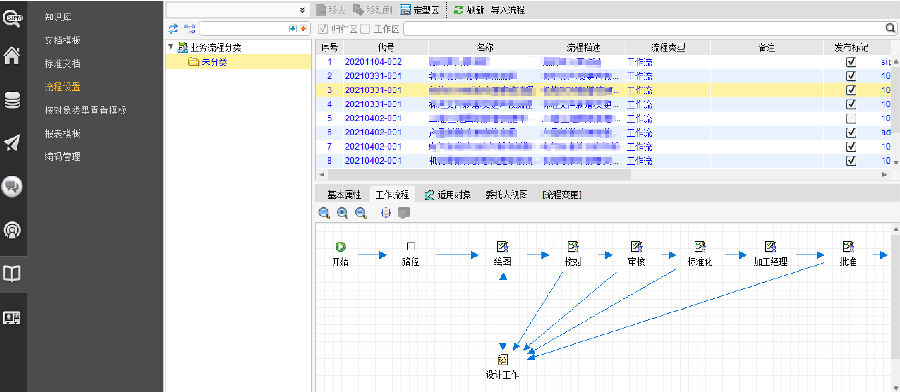Click the fit-to-page icon in the diagram toolbar
Screen dimensions: 900x392
386,213
